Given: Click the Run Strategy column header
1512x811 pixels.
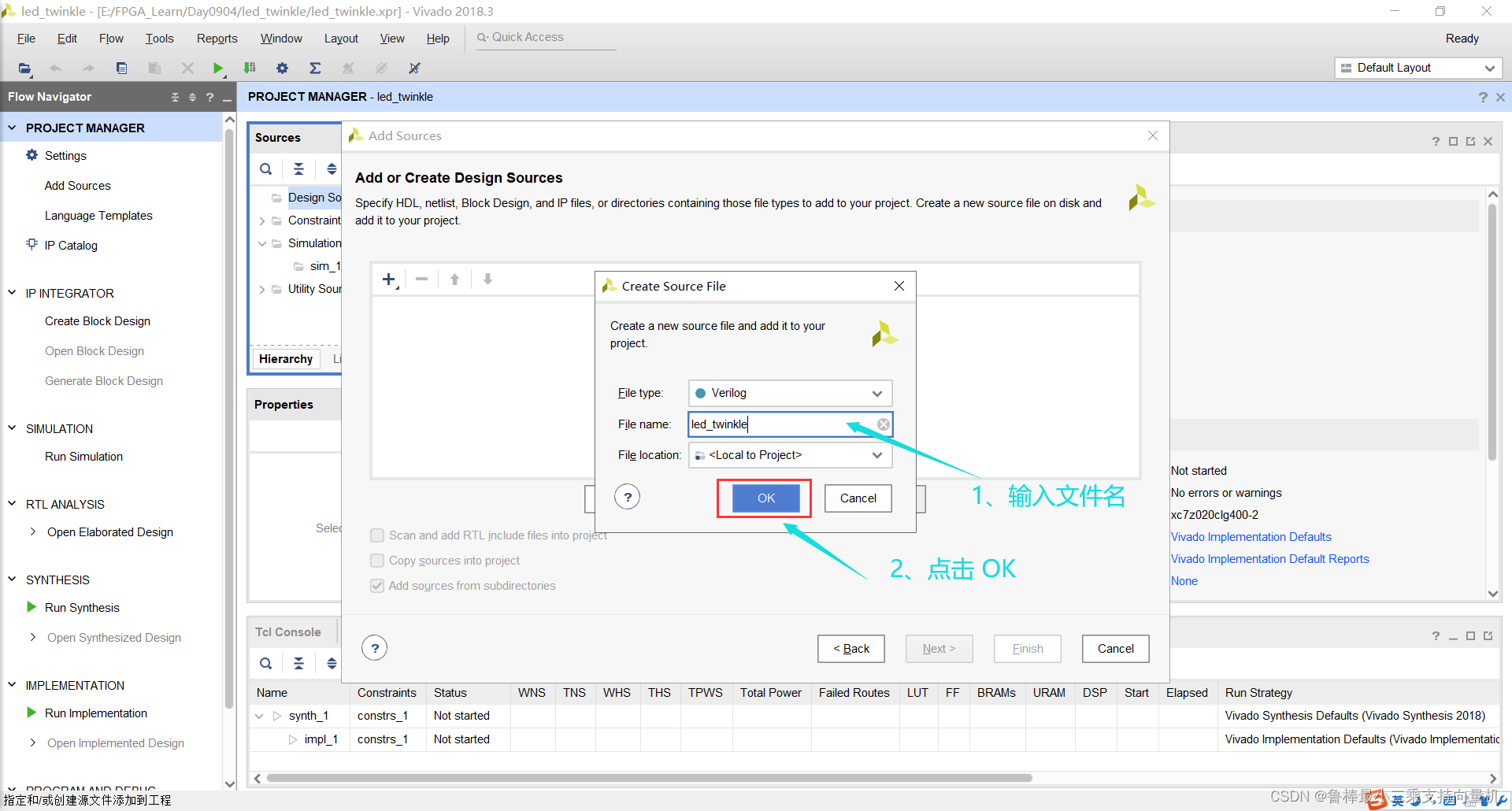Looking at the screenshot, I should pyautogui.click(x=1258, y=693).
